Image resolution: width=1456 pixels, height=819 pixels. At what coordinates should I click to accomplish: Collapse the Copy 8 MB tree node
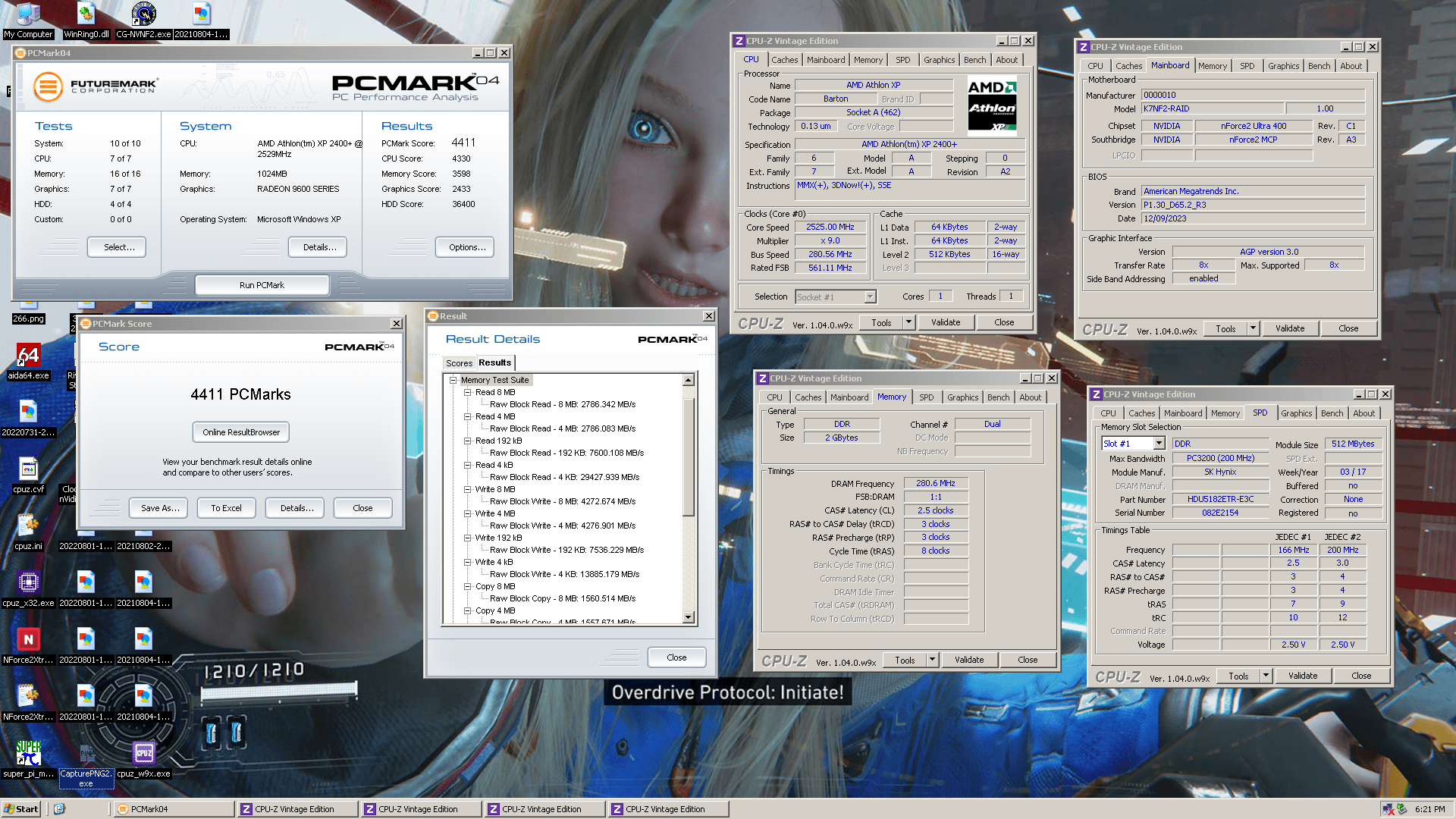(x=467, y=586)
